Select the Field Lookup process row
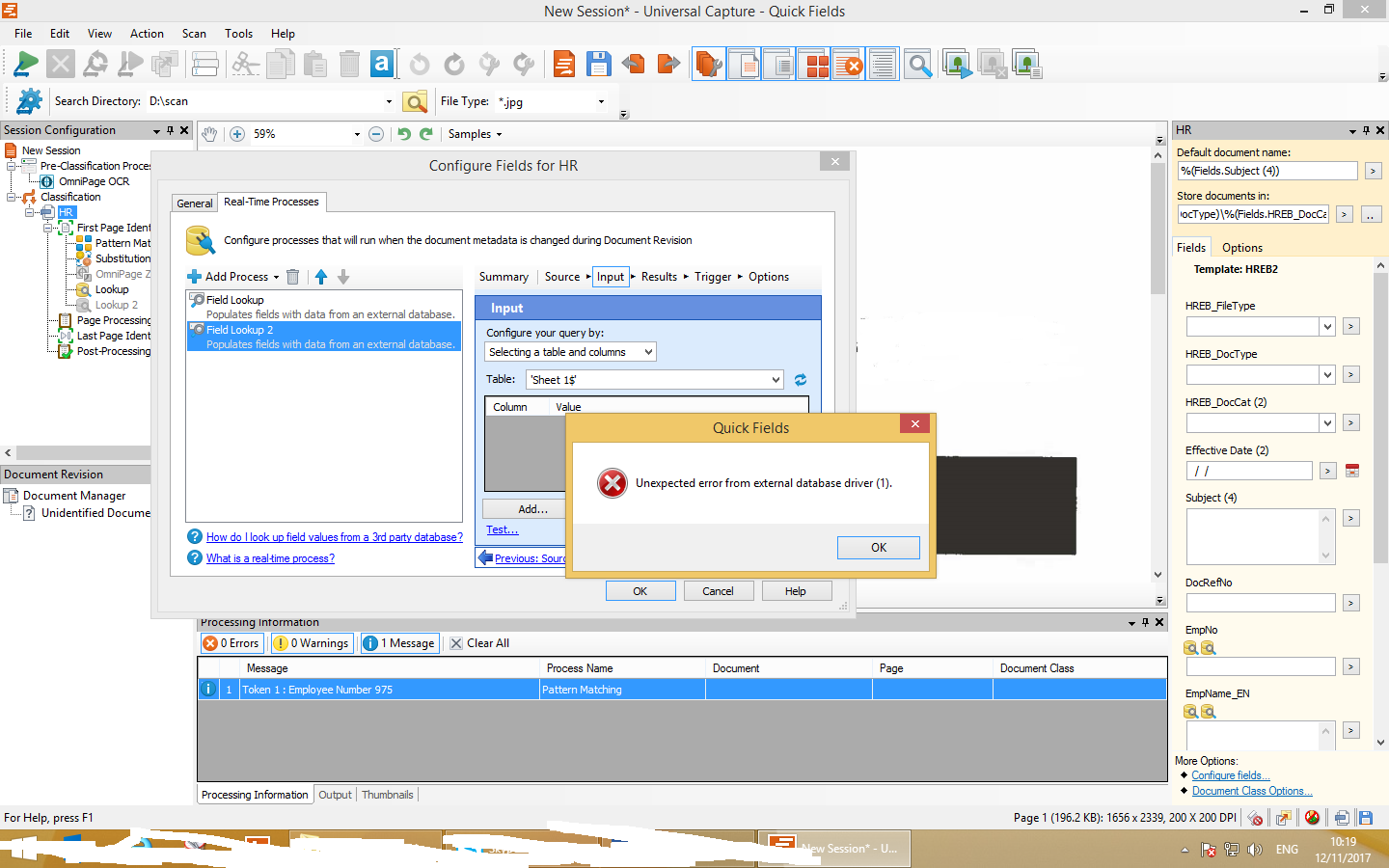 (x=323, y=307)
